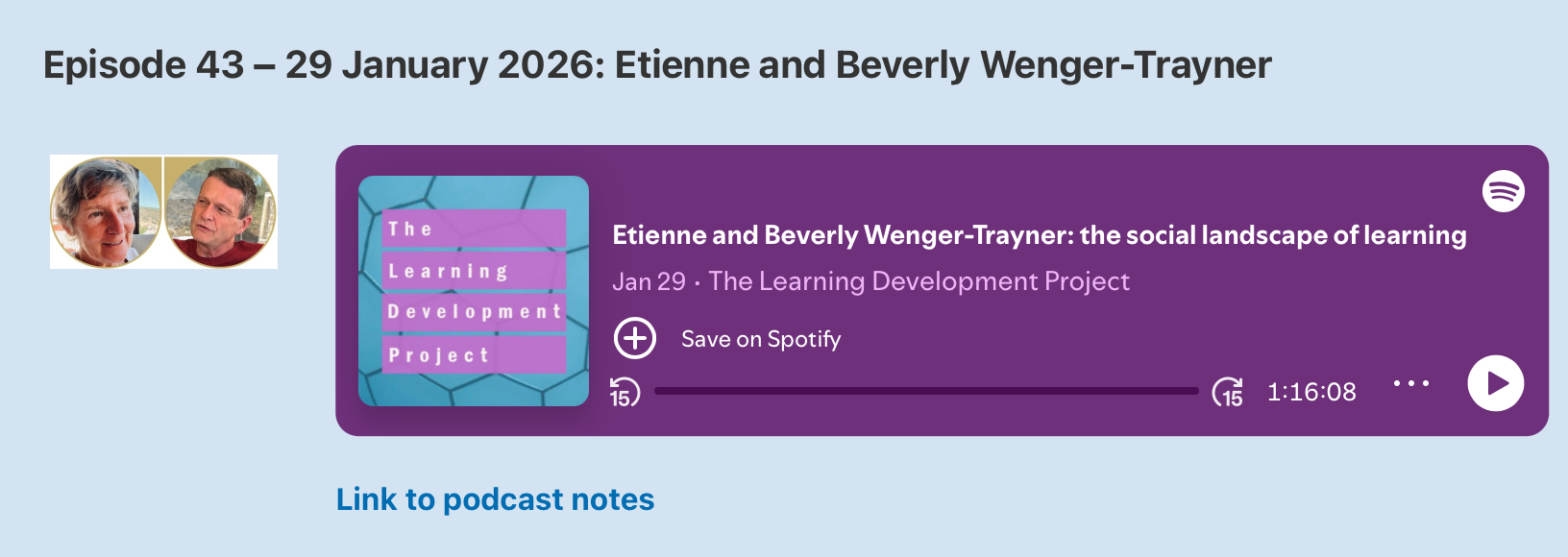Open the "social landscape of learning" episode title

click(x=1039, y=235)
